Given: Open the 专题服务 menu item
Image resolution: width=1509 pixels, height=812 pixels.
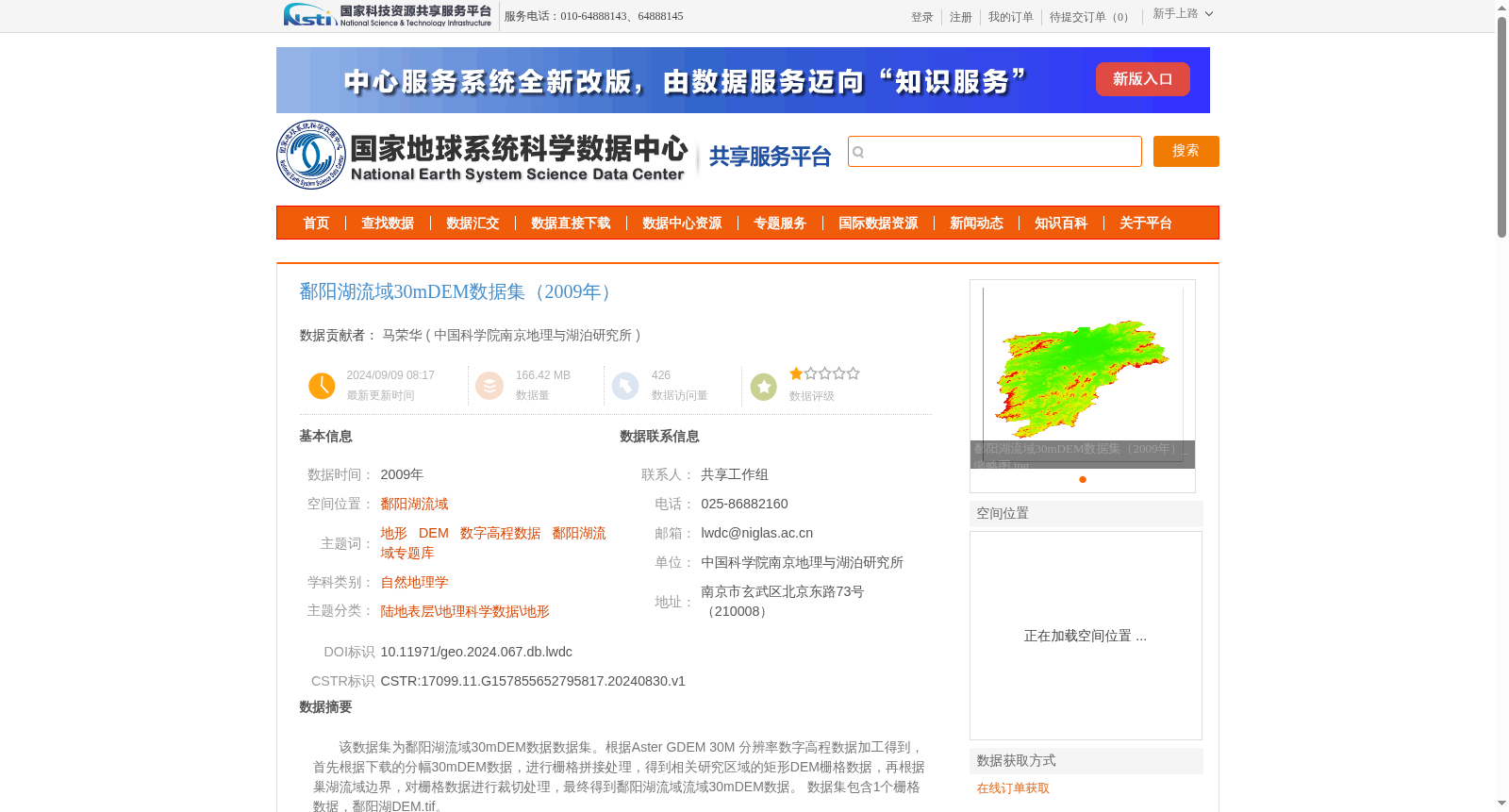Looking at the screenshot, I should [780, 224].
